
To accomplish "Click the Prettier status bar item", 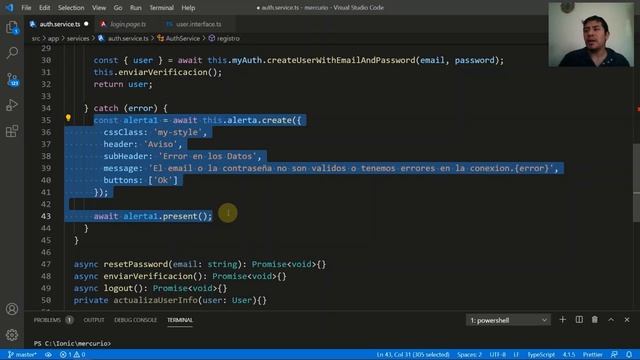I will (592, 354).
